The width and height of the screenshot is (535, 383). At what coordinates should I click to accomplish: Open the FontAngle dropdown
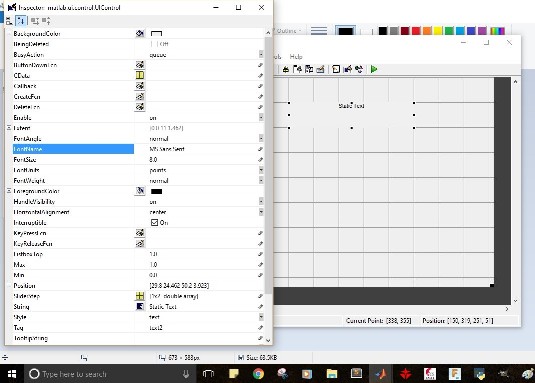(261, 138)
